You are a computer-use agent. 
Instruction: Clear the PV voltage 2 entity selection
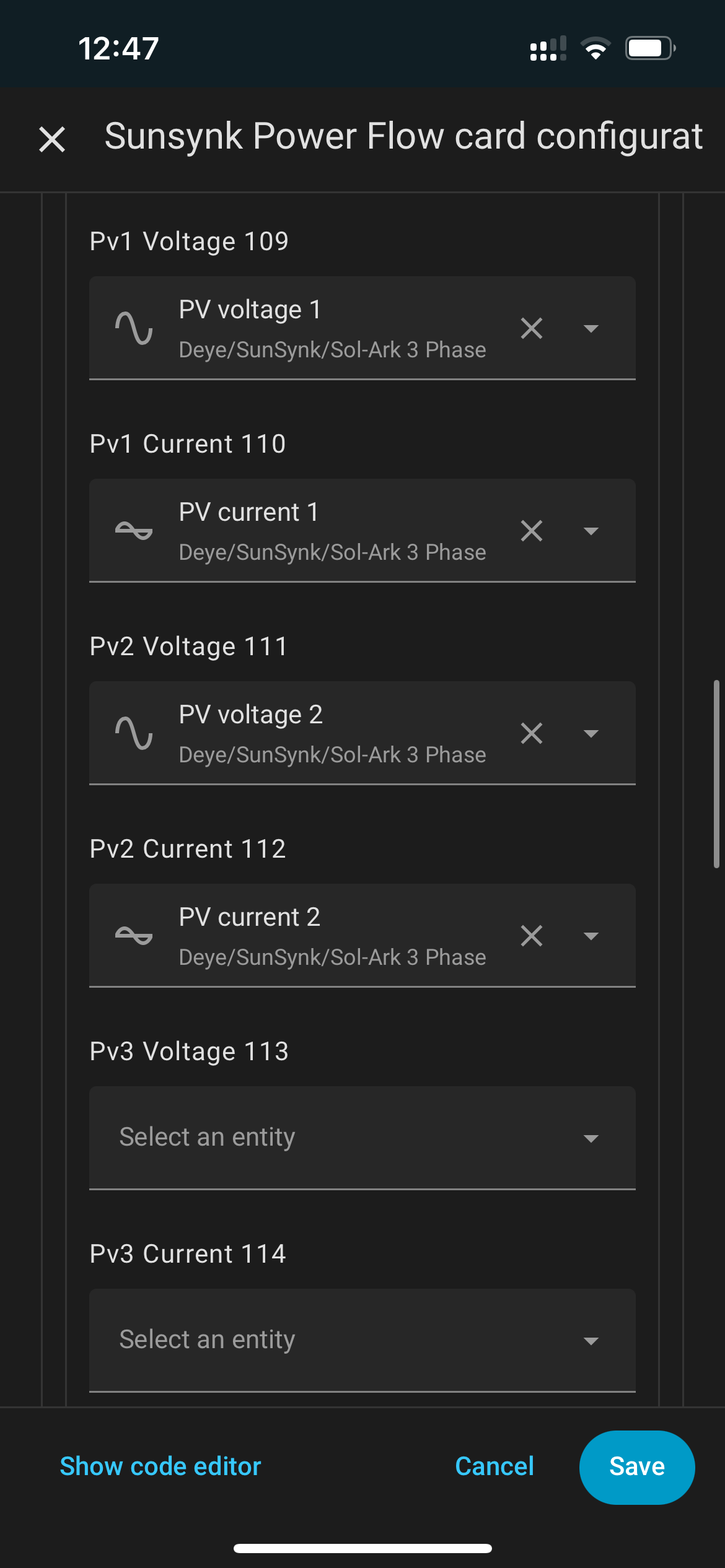[532, 733]
